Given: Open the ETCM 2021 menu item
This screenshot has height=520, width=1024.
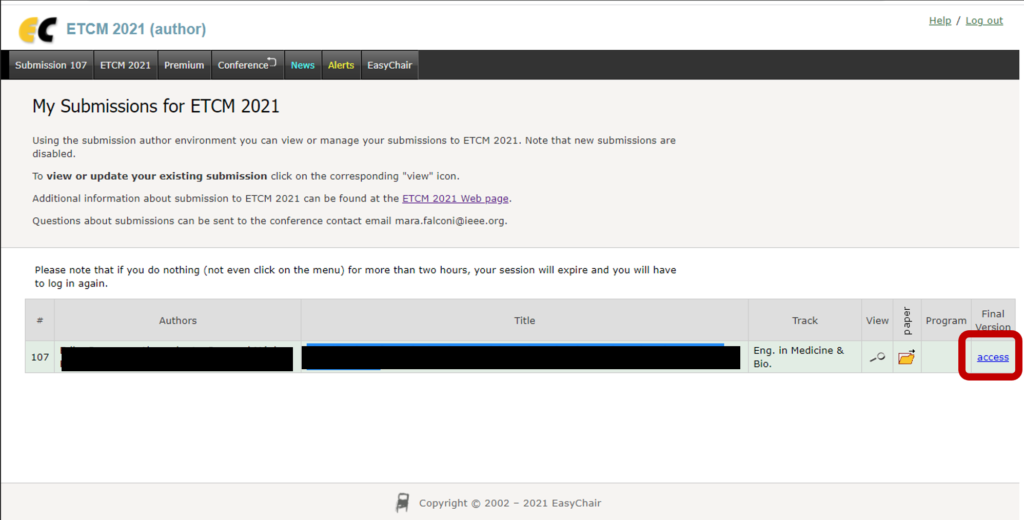Looking at the screenshot, I should (125, 65).
